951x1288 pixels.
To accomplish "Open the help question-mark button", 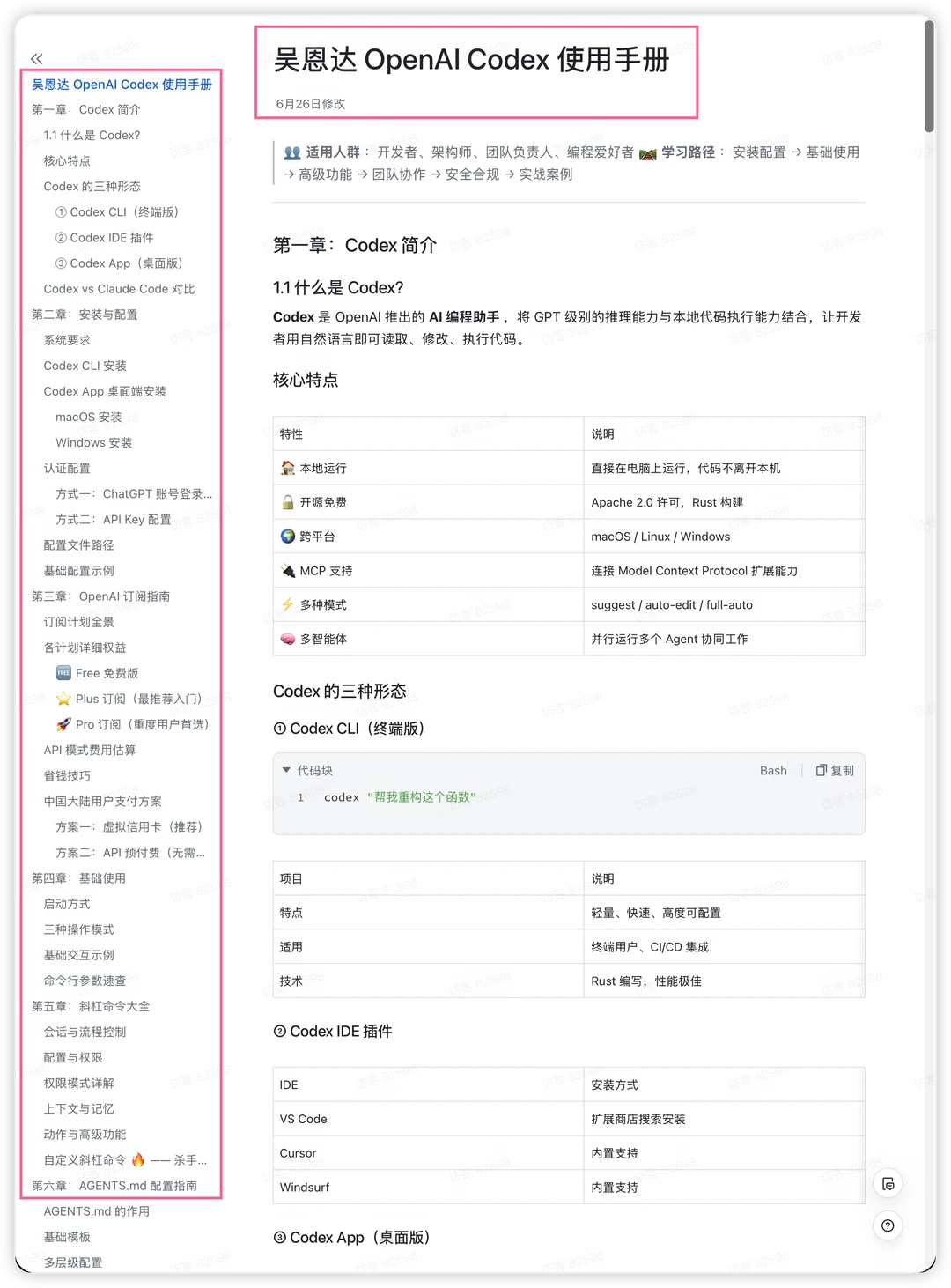I will click(x=888, y=1225).
